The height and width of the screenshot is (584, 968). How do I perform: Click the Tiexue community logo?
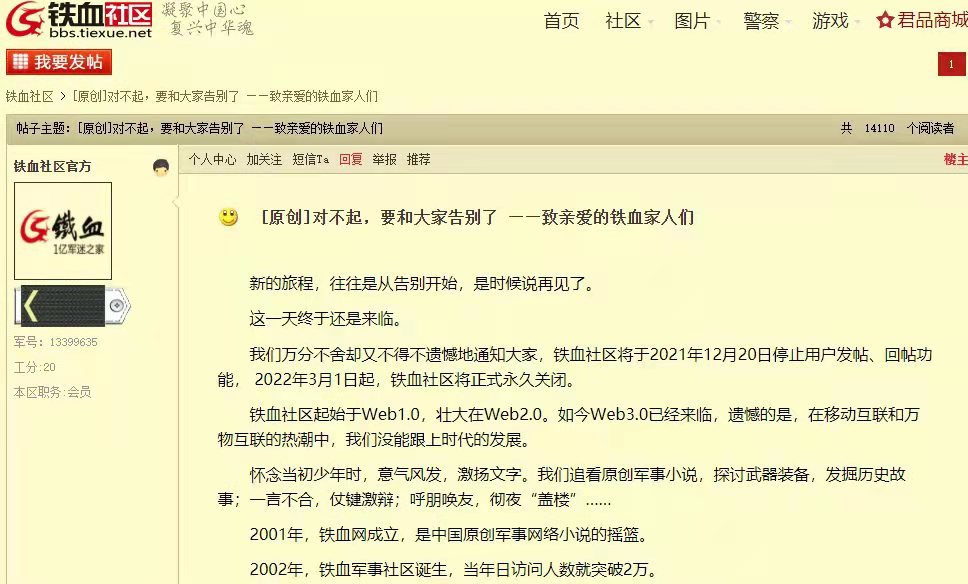[x=79, y=20]
